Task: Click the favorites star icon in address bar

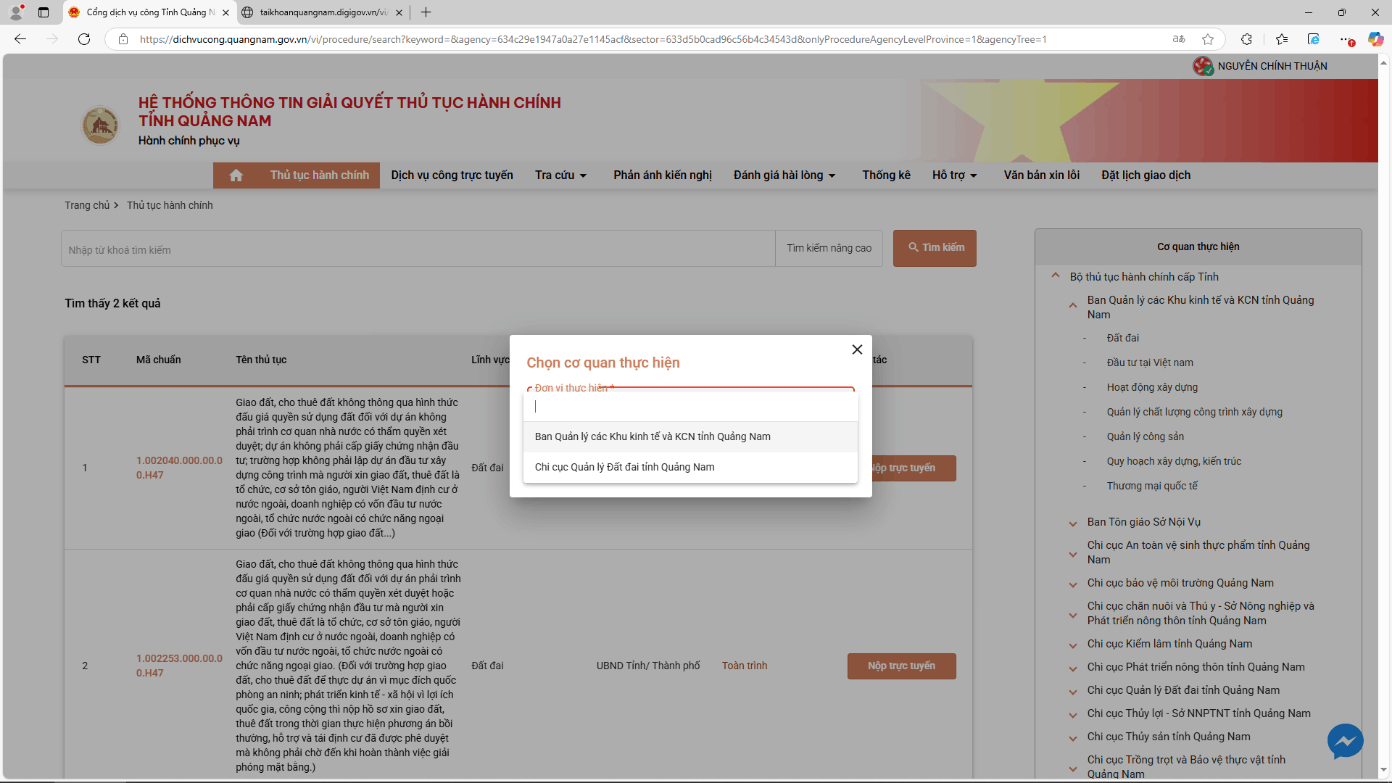Action: [x=1208, y=39]
